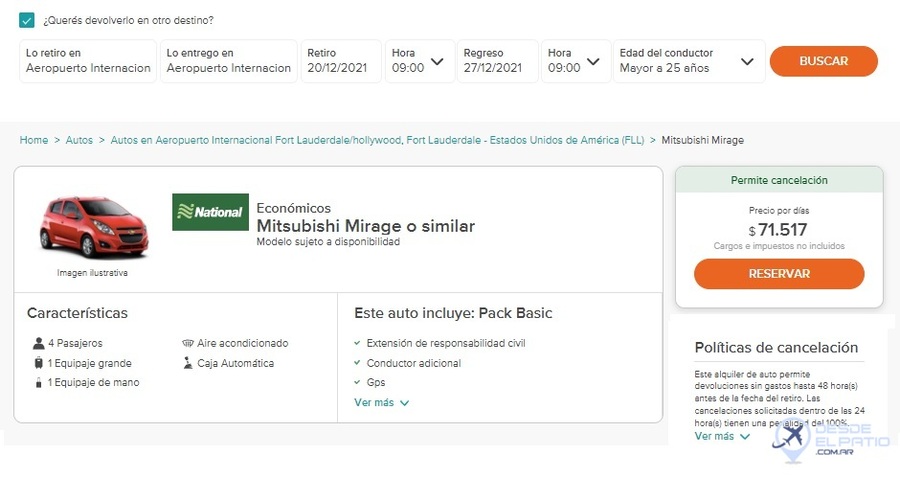Screen dimensions: 900x477
Task: Open the Regreso date field 27/12/2021
Action: pos(497,61)
